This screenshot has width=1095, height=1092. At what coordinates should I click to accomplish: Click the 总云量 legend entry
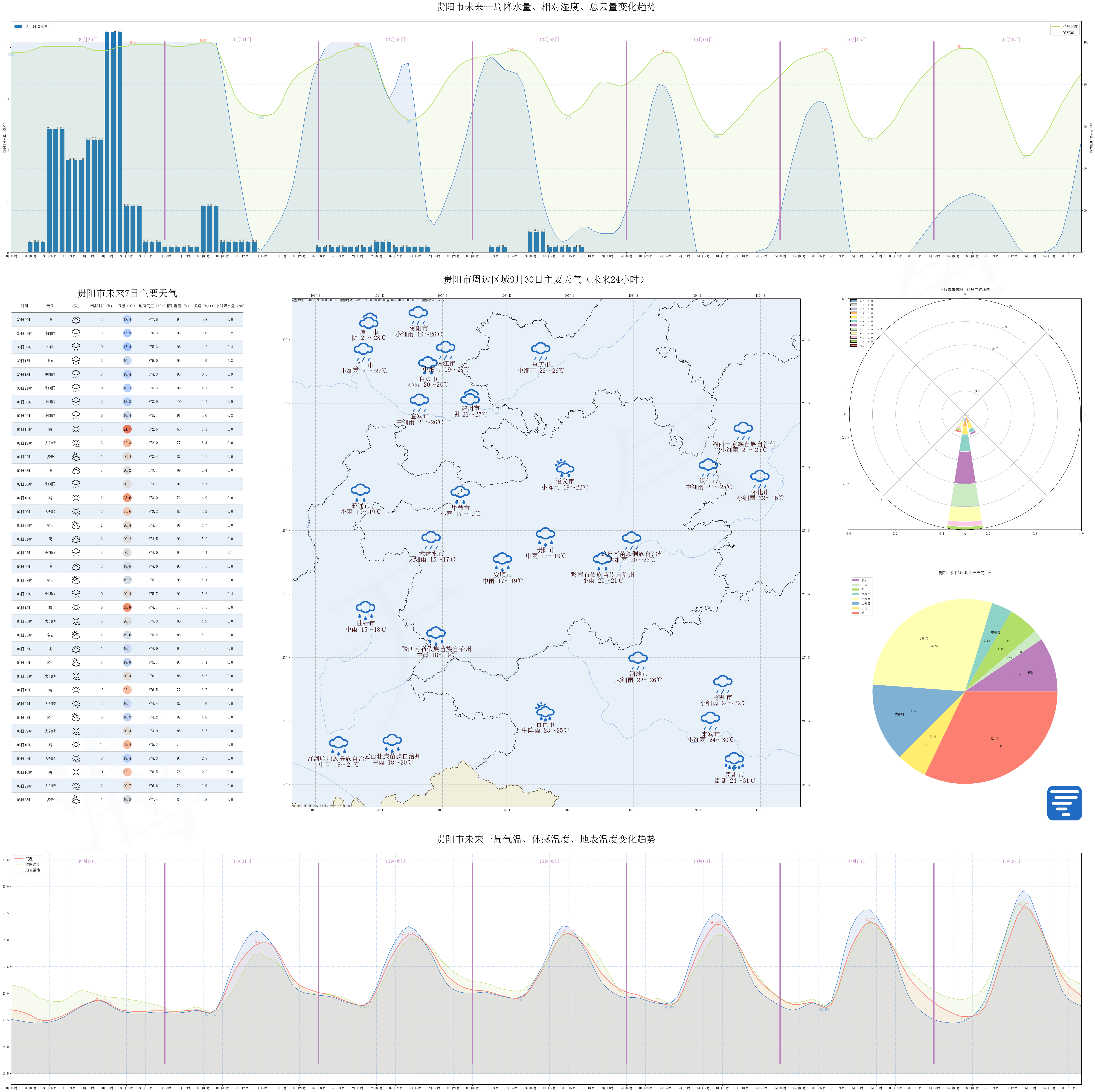1063,32
